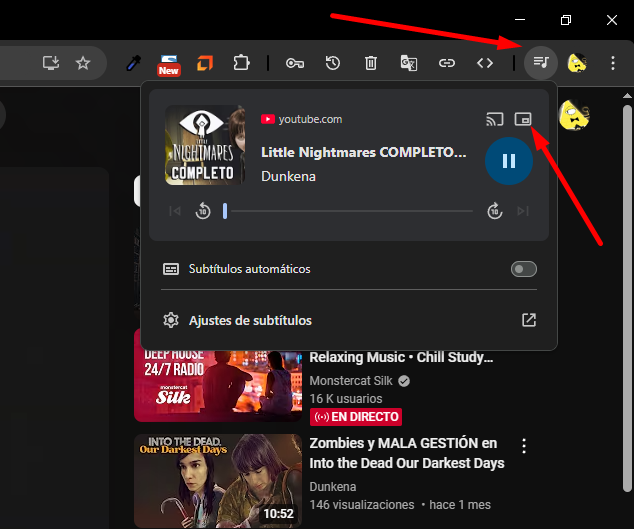Viewport: 634px width, 529px height.
Task: Click the 16 K usuarios viewer count
Action: [346, 398]
